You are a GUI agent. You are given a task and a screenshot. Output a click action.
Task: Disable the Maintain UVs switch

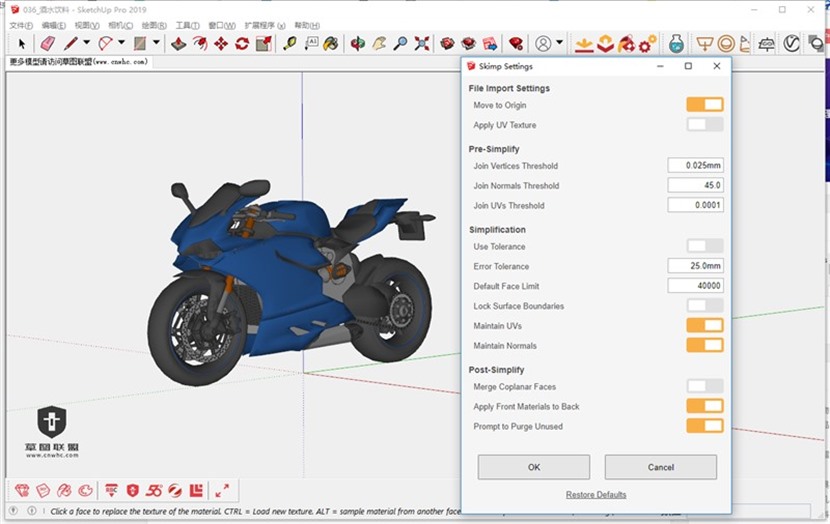[705, 326]
